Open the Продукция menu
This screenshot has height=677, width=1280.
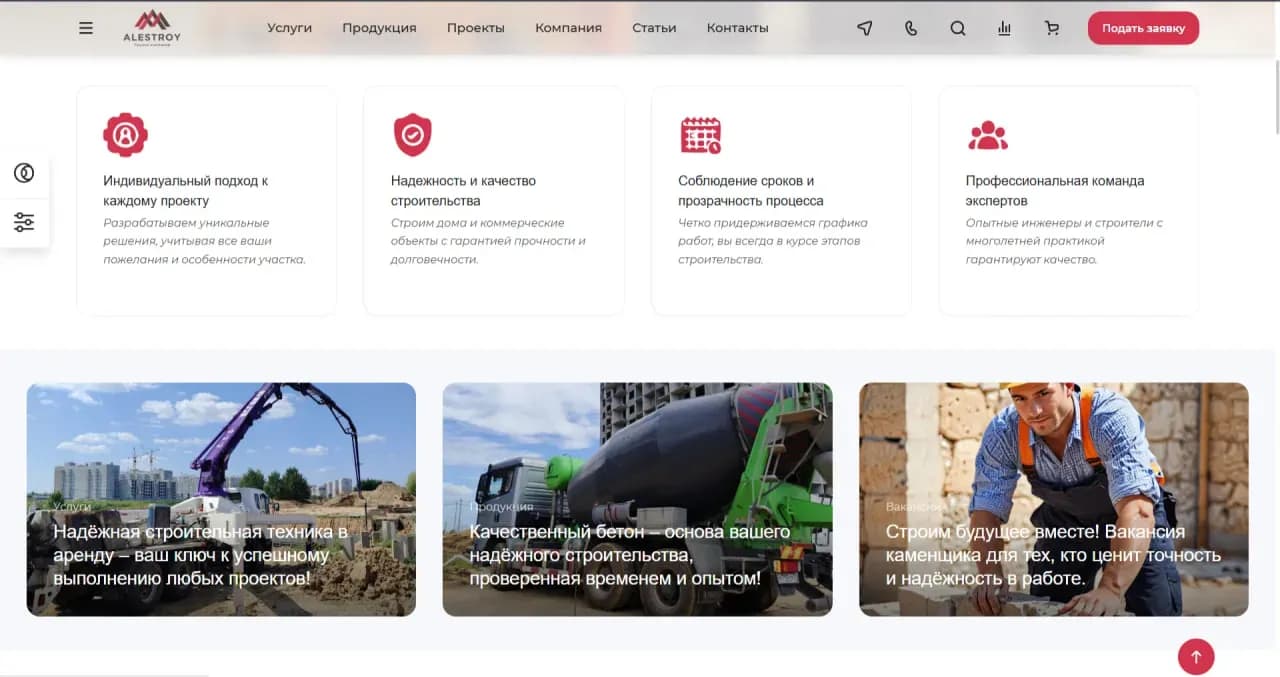click(379, 28)
